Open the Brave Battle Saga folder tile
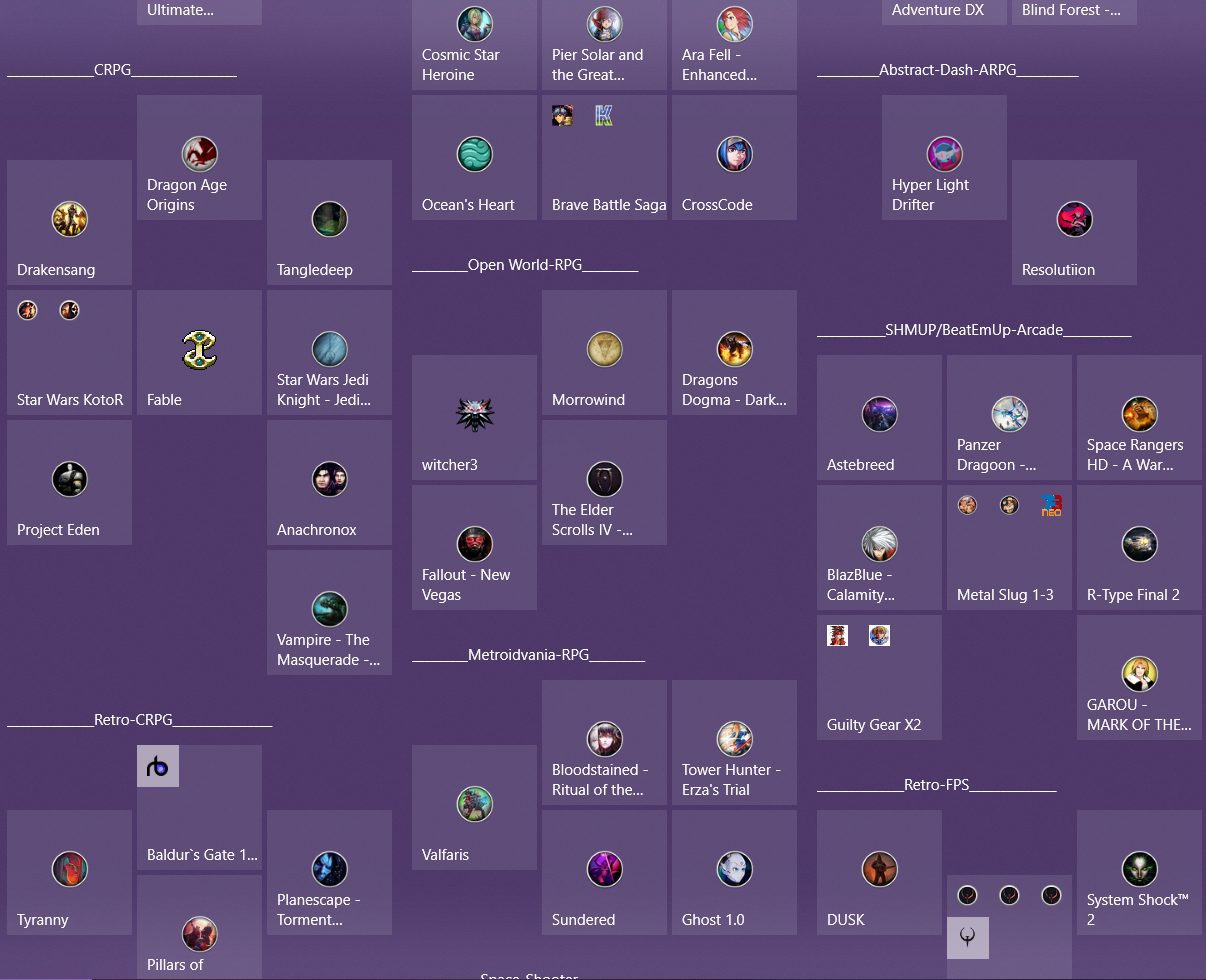This screenshot has width=1206, height=980. tap(604, 157)
